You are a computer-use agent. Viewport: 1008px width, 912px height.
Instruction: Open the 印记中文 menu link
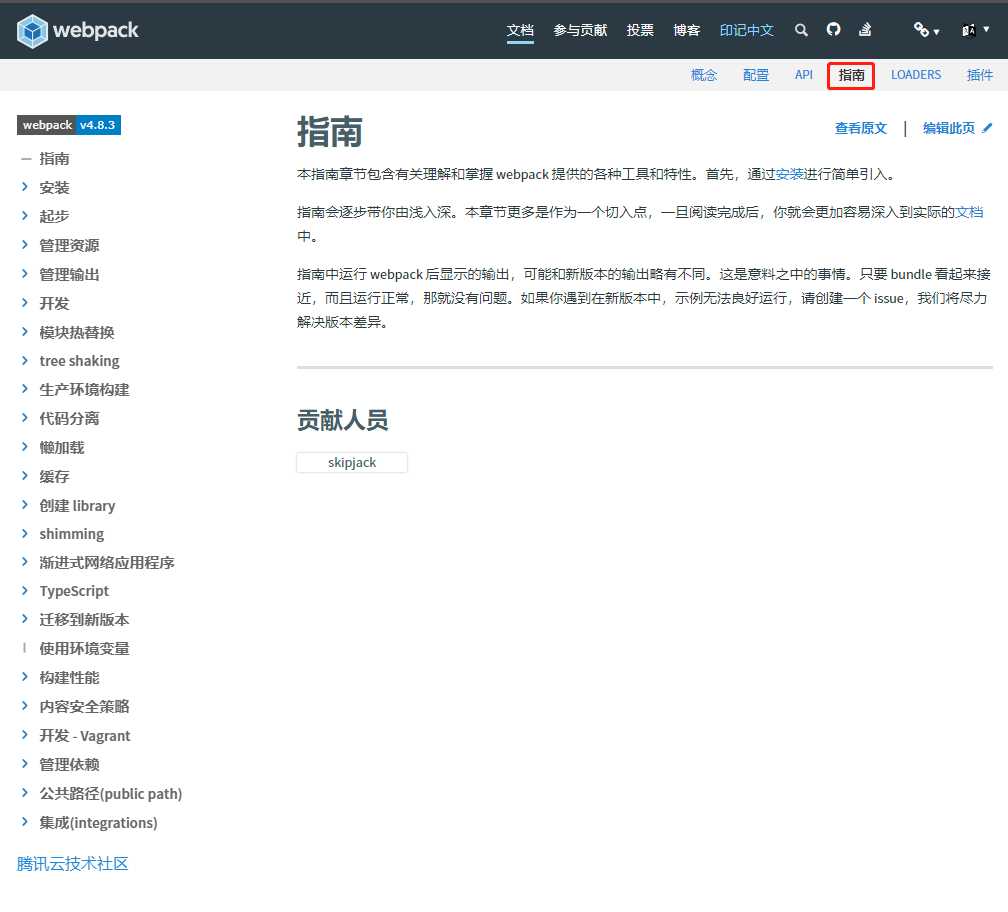746,30
